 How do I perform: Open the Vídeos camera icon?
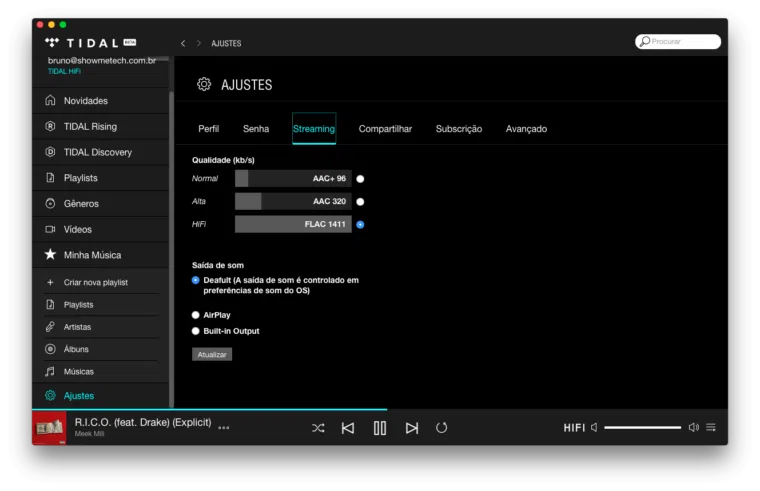[50, 229]
